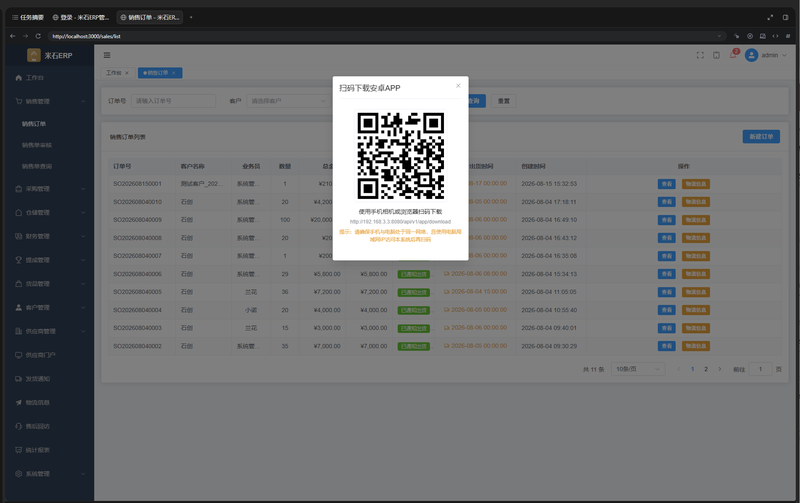
Task: Click the 新建订单 button
Action: (761, 137)
